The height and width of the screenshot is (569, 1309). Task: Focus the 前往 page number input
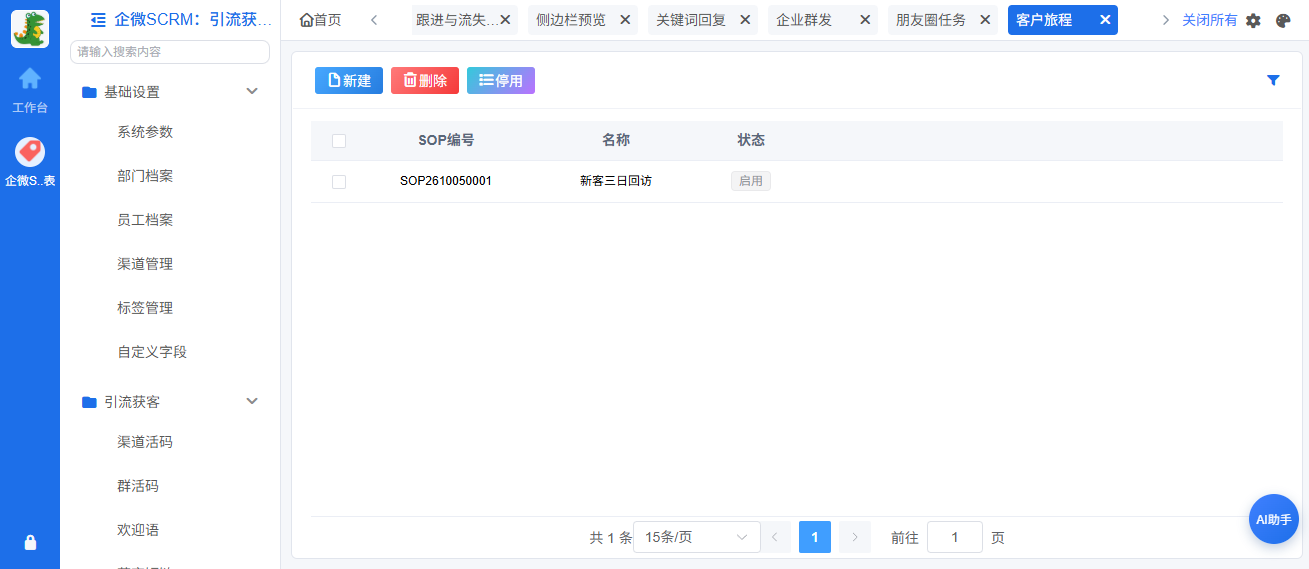(955, 537)
